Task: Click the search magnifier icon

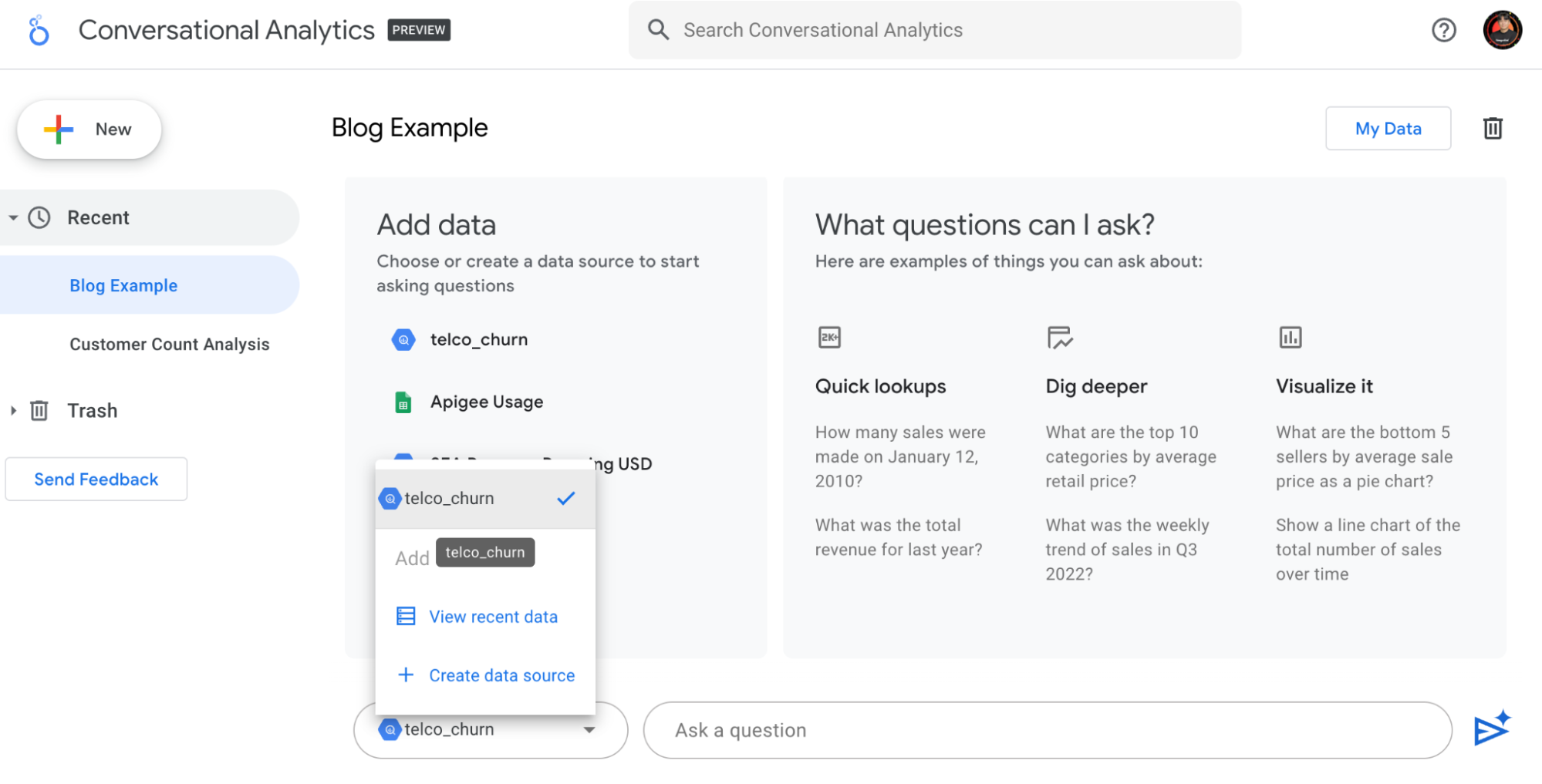Action: point(658,29)
